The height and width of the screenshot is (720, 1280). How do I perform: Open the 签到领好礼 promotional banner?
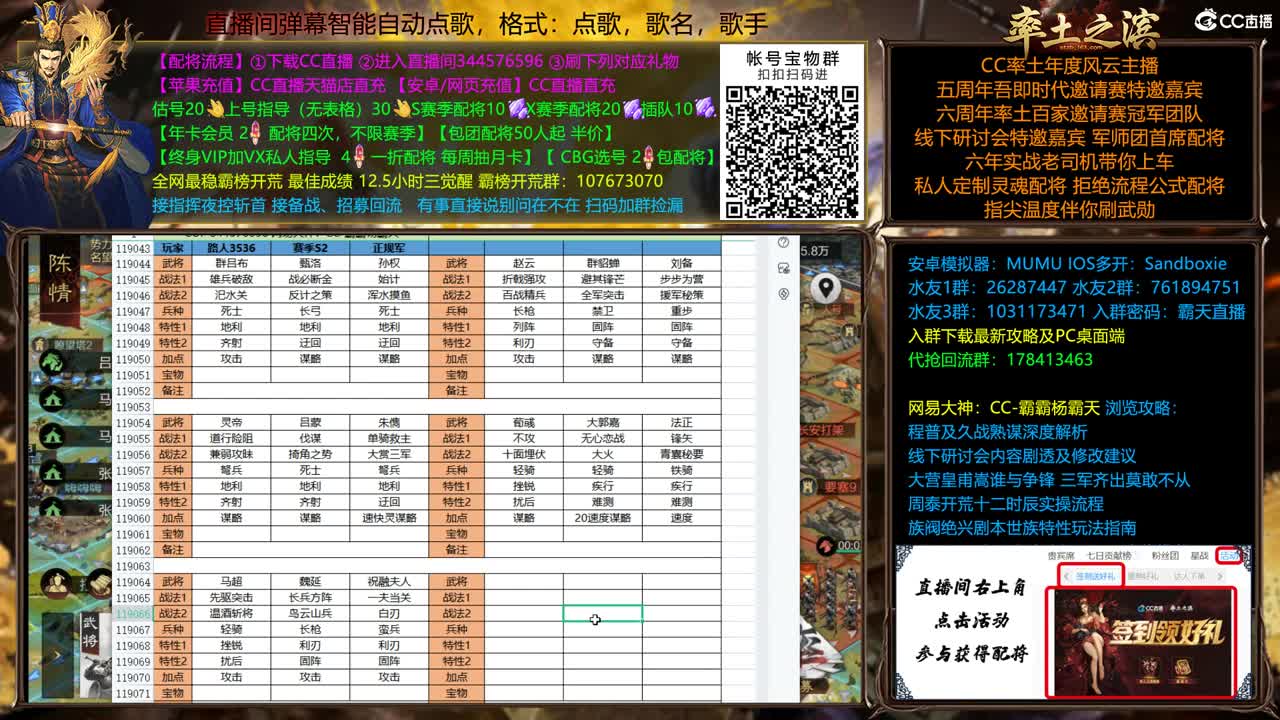[x=1141, y=641]
